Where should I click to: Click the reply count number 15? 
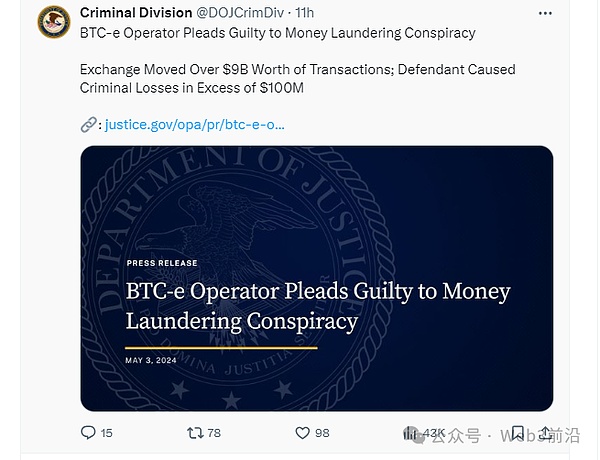(x=107, y=433)
